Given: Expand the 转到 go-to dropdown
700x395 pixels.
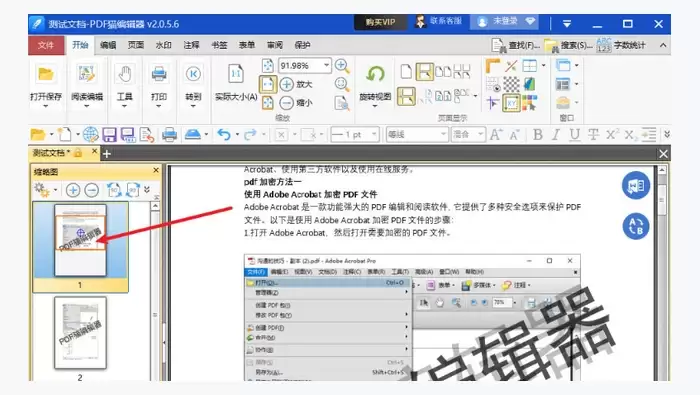Looking at the screenshot, I should pyautogui.click(x=193, y=106).
